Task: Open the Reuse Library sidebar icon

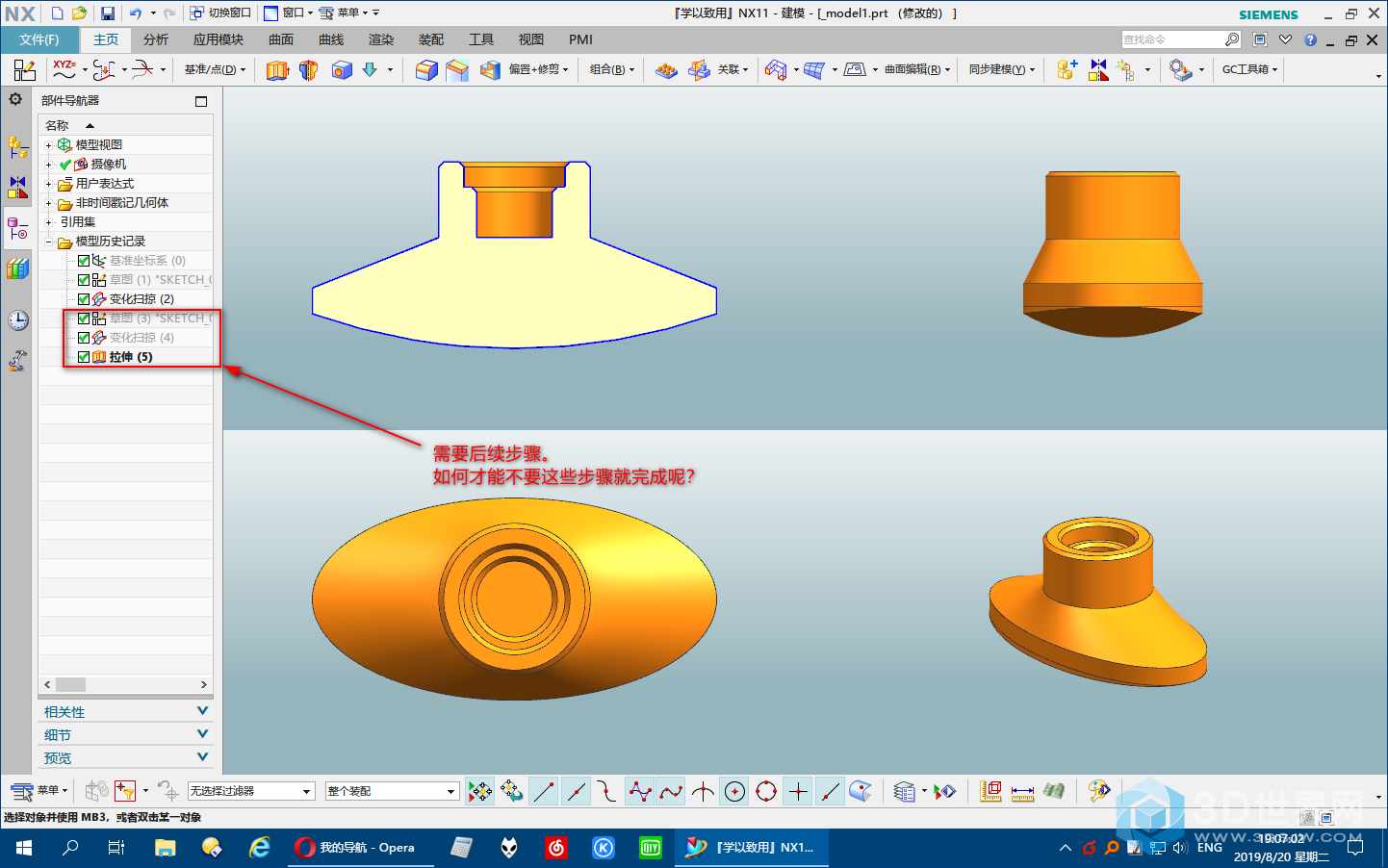Action: click(17, 268)
